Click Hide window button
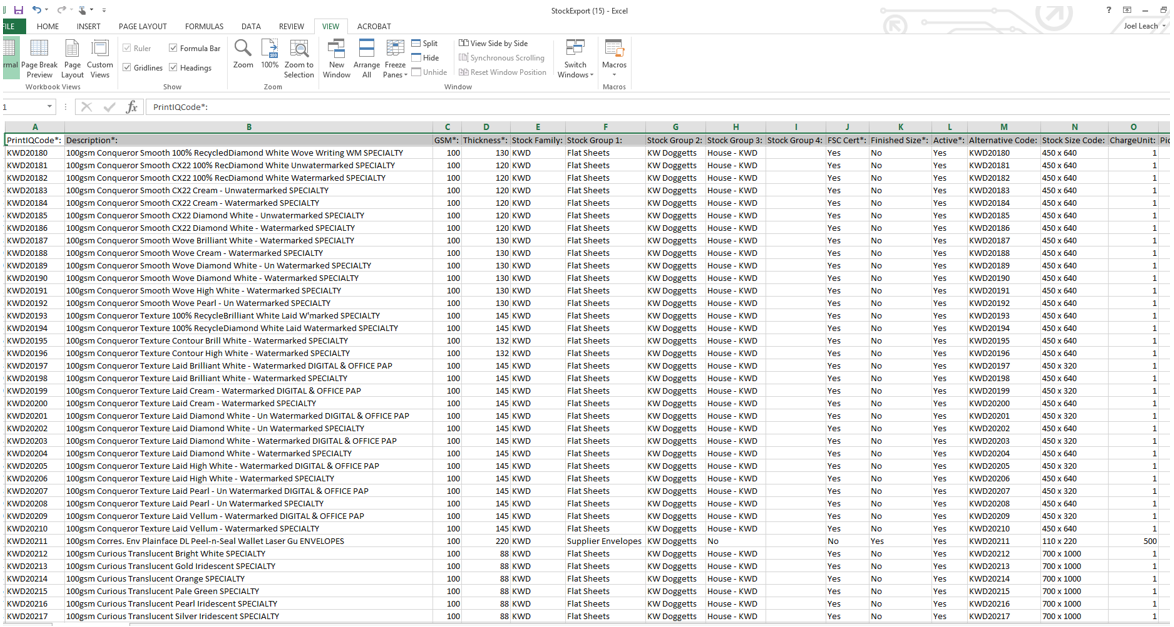The height and width of the screenshot is (627, 1174). click(425, 58)
